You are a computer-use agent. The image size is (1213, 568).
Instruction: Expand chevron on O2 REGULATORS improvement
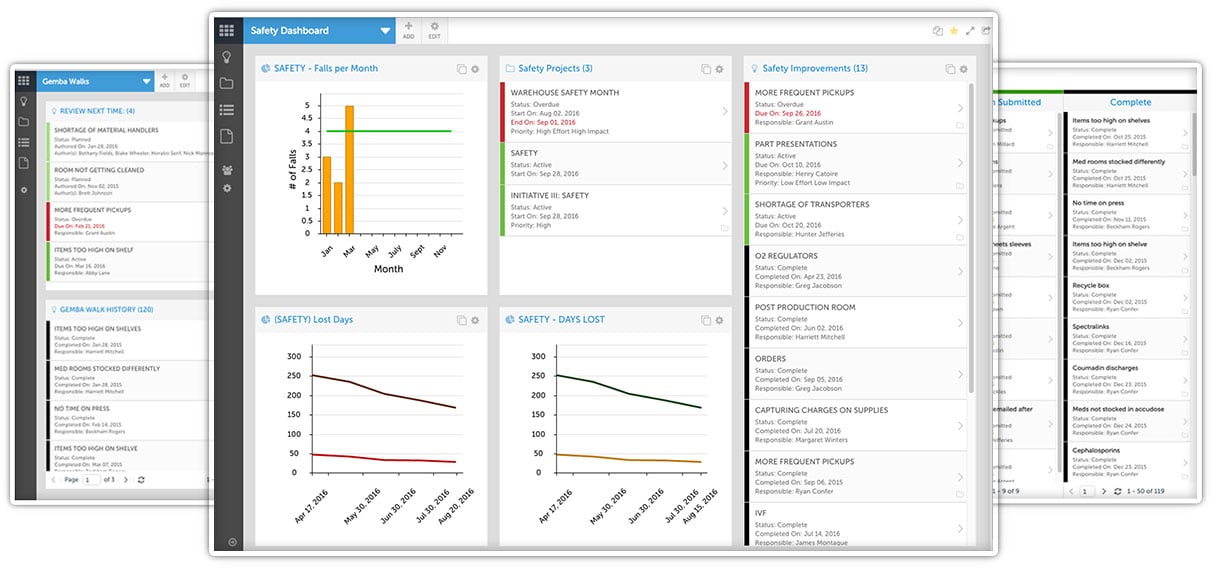960,272
